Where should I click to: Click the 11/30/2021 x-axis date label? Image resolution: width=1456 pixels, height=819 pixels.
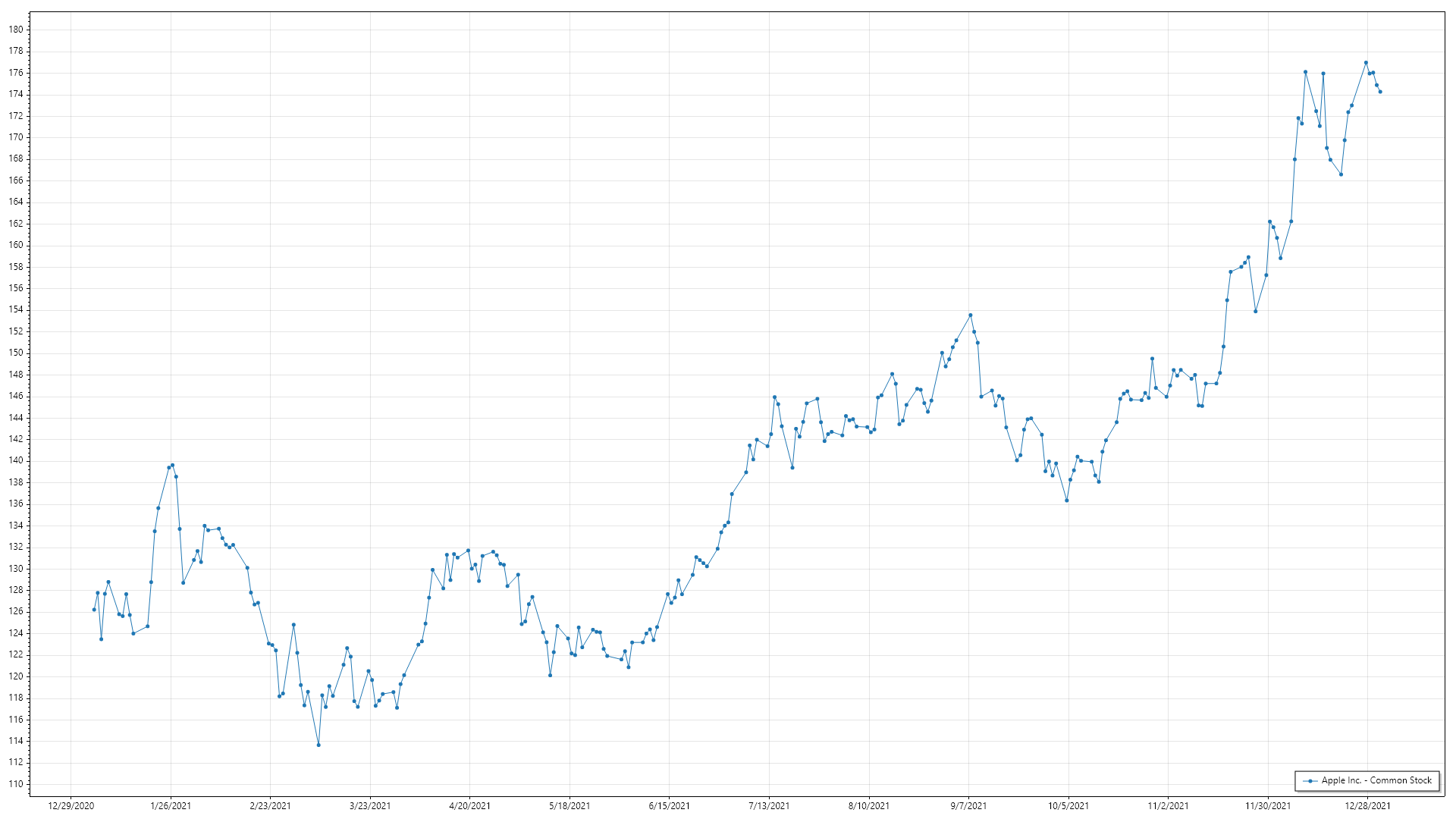click(1267, 806)
